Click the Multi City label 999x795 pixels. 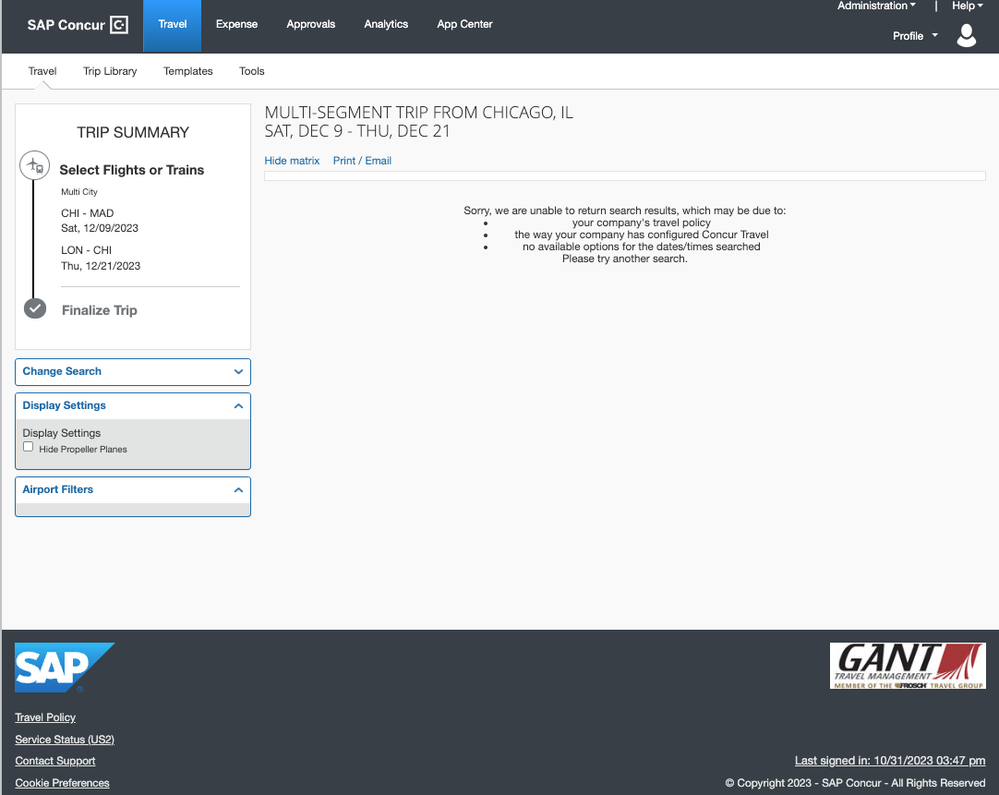point(79,192)
